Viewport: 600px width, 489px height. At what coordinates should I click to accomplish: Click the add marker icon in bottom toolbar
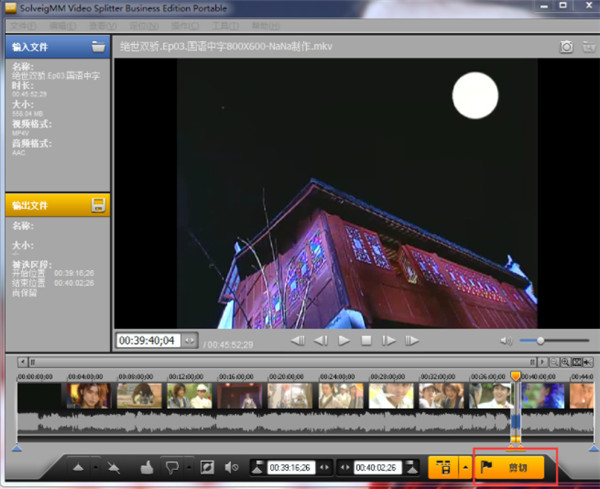tap(77, 466)
